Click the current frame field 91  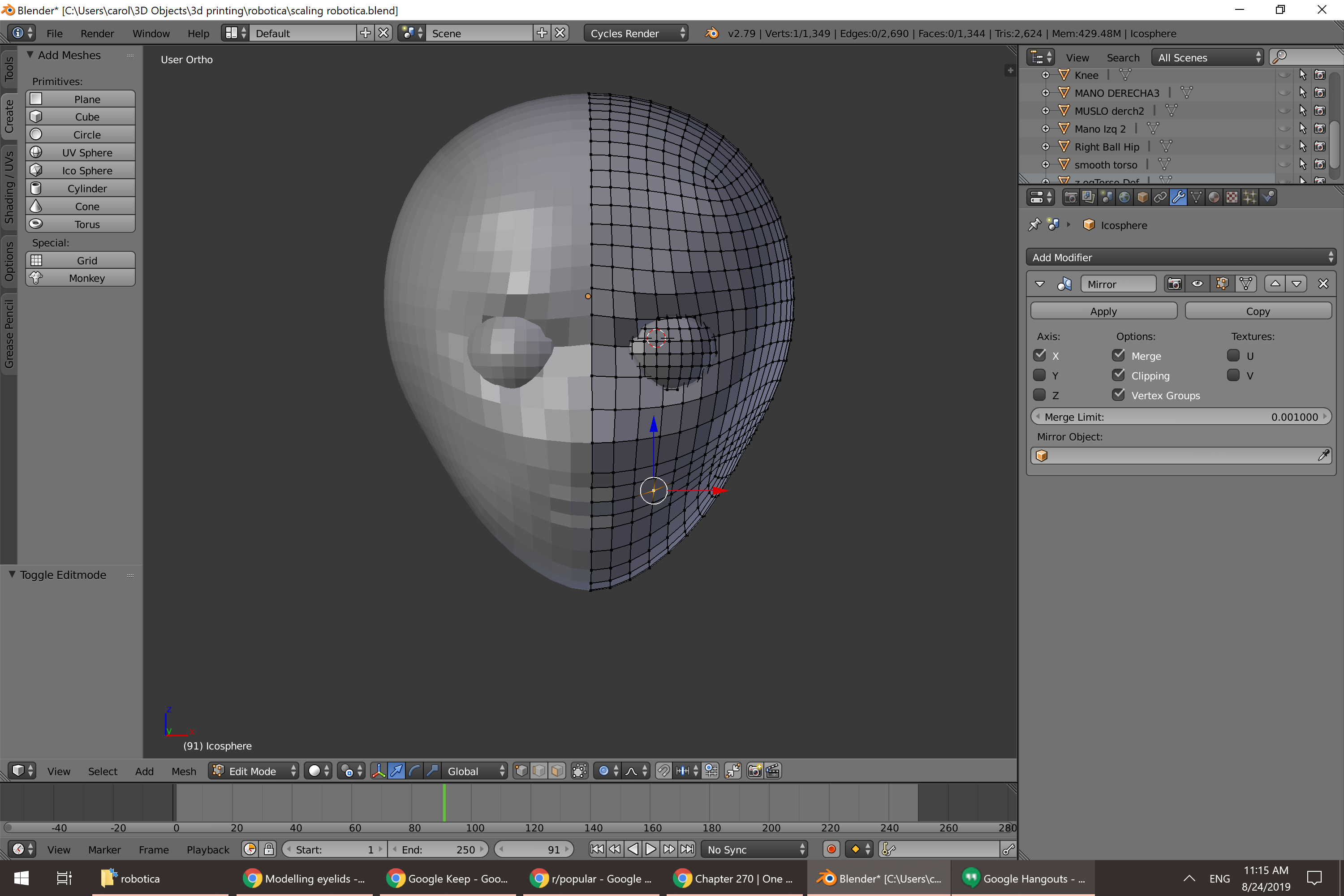534,849
